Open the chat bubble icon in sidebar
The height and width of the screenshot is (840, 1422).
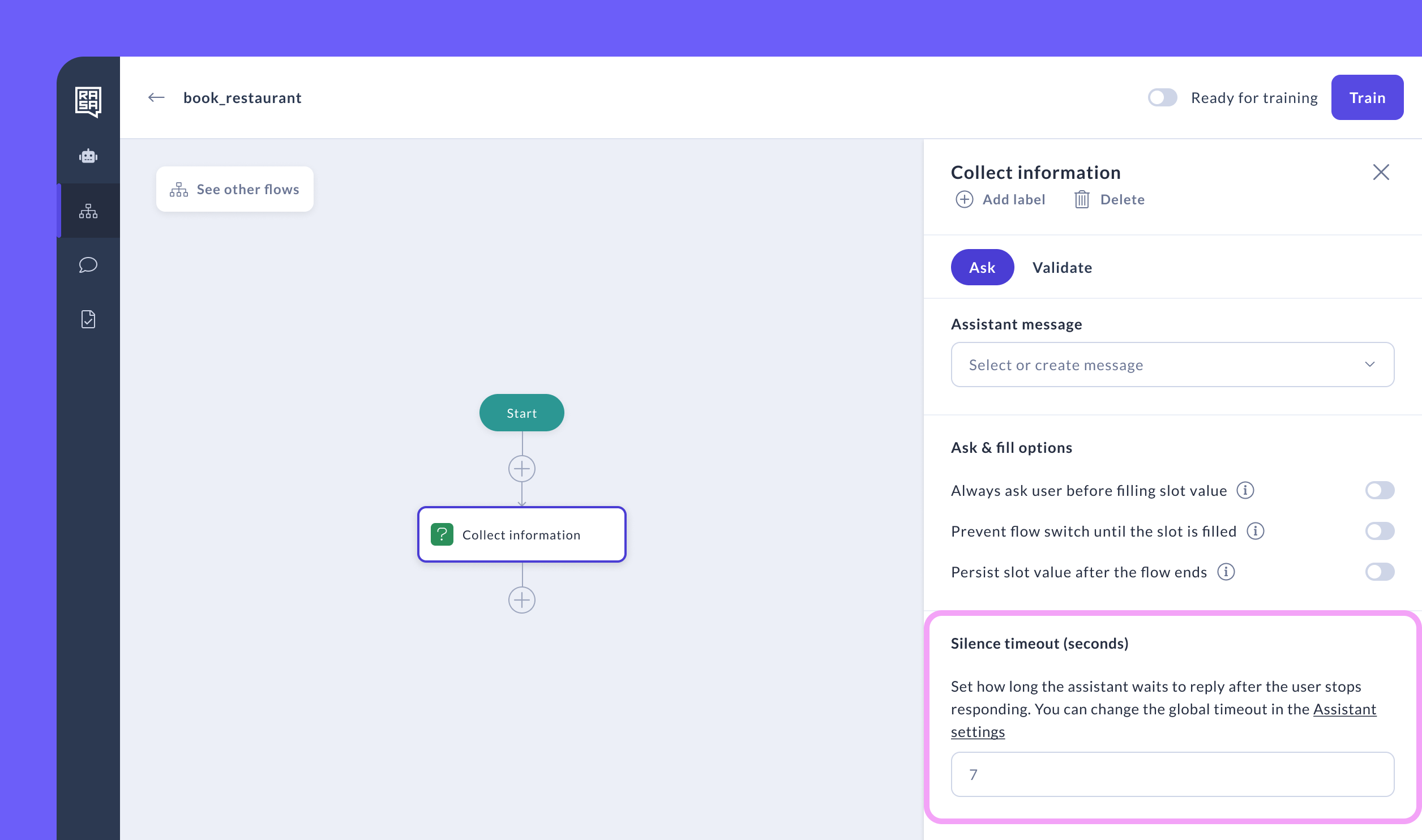pos(88,264)
